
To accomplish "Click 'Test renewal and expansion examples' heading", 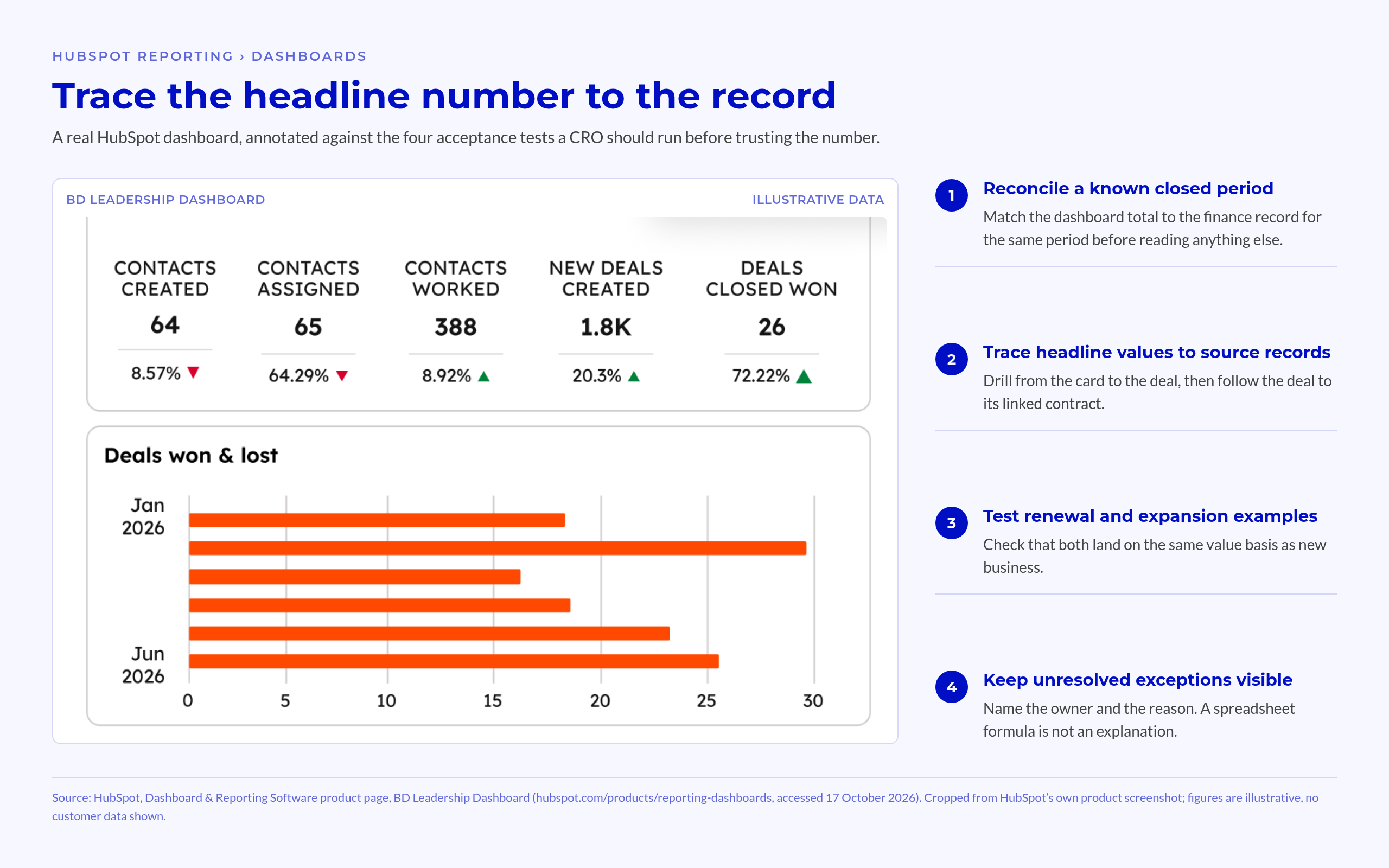I will tap(1150, 516).
